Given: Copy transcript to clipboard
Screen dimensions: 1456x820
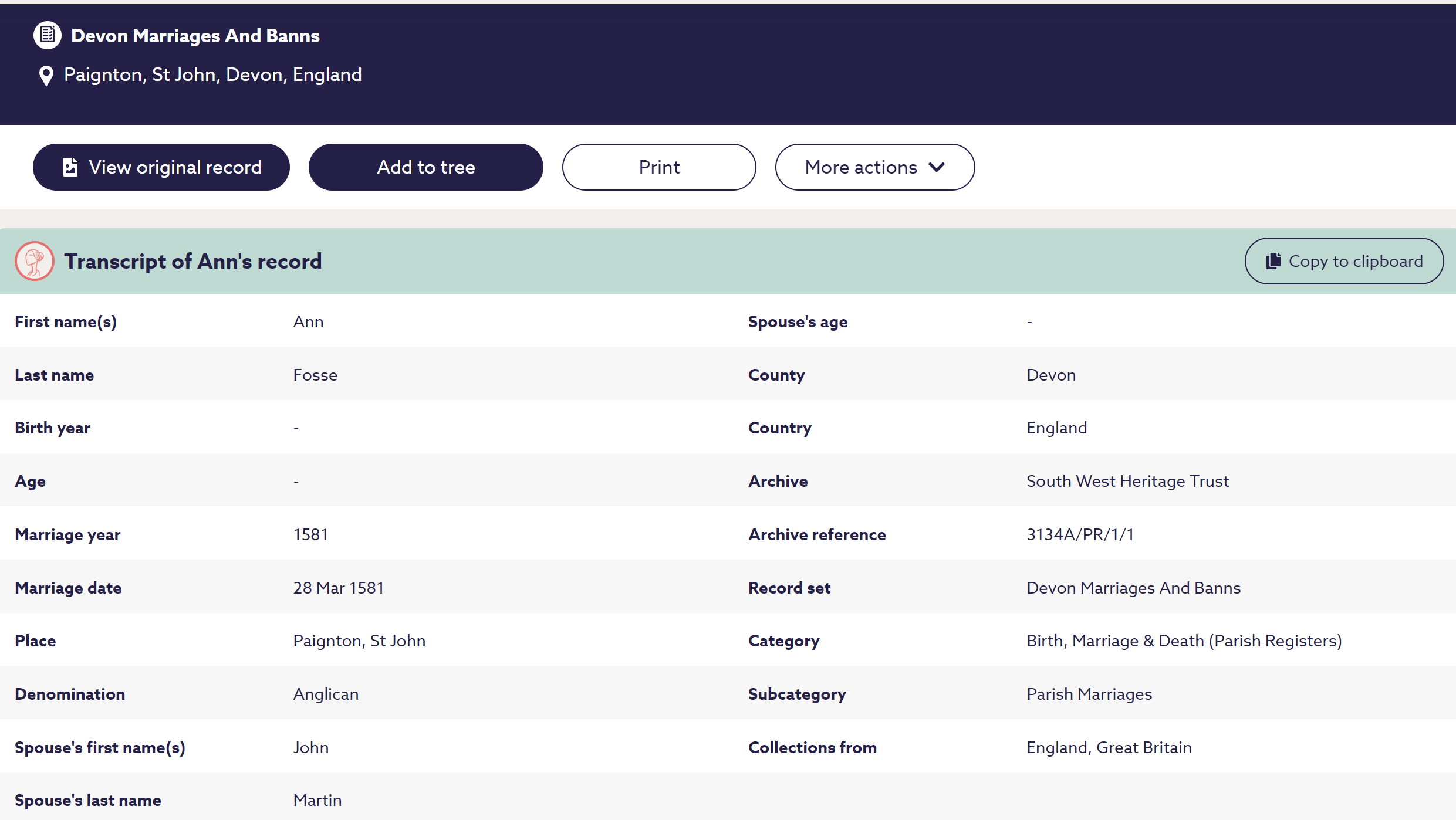Looking at the screenshot, I should click(1343, 261).
